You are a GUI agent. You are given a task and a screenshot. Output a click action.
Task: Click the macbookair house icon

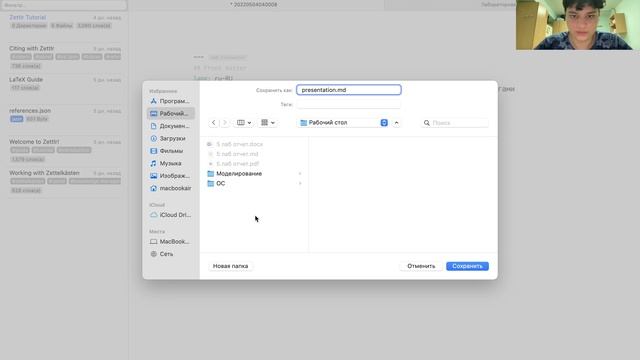tap(153, 188)
